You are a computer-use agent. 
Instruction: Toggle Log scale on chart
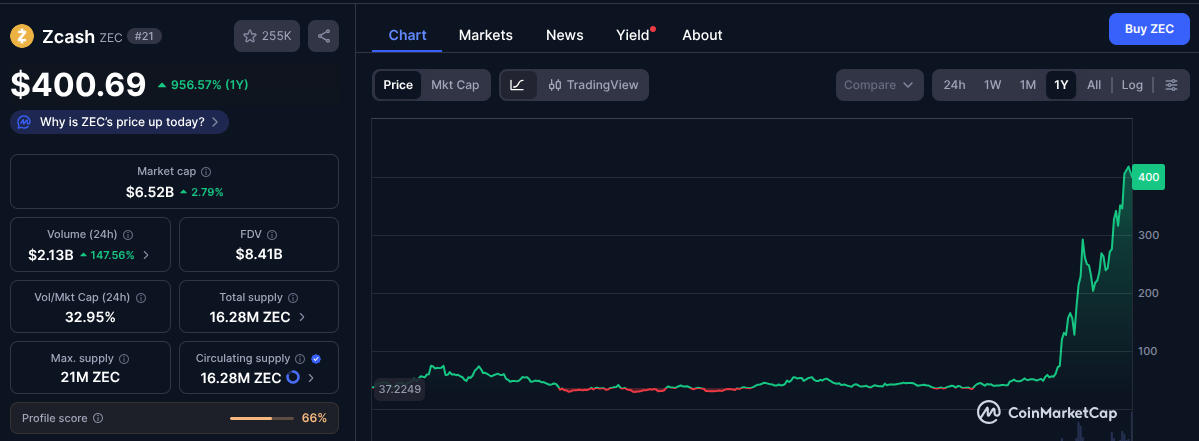click(x=1132, y=85)
